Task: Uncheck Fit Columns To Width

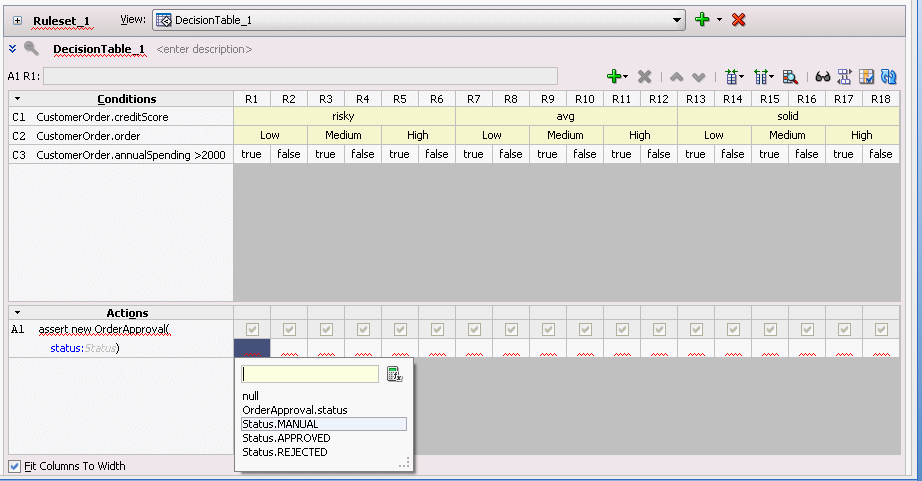Action: 15,466
